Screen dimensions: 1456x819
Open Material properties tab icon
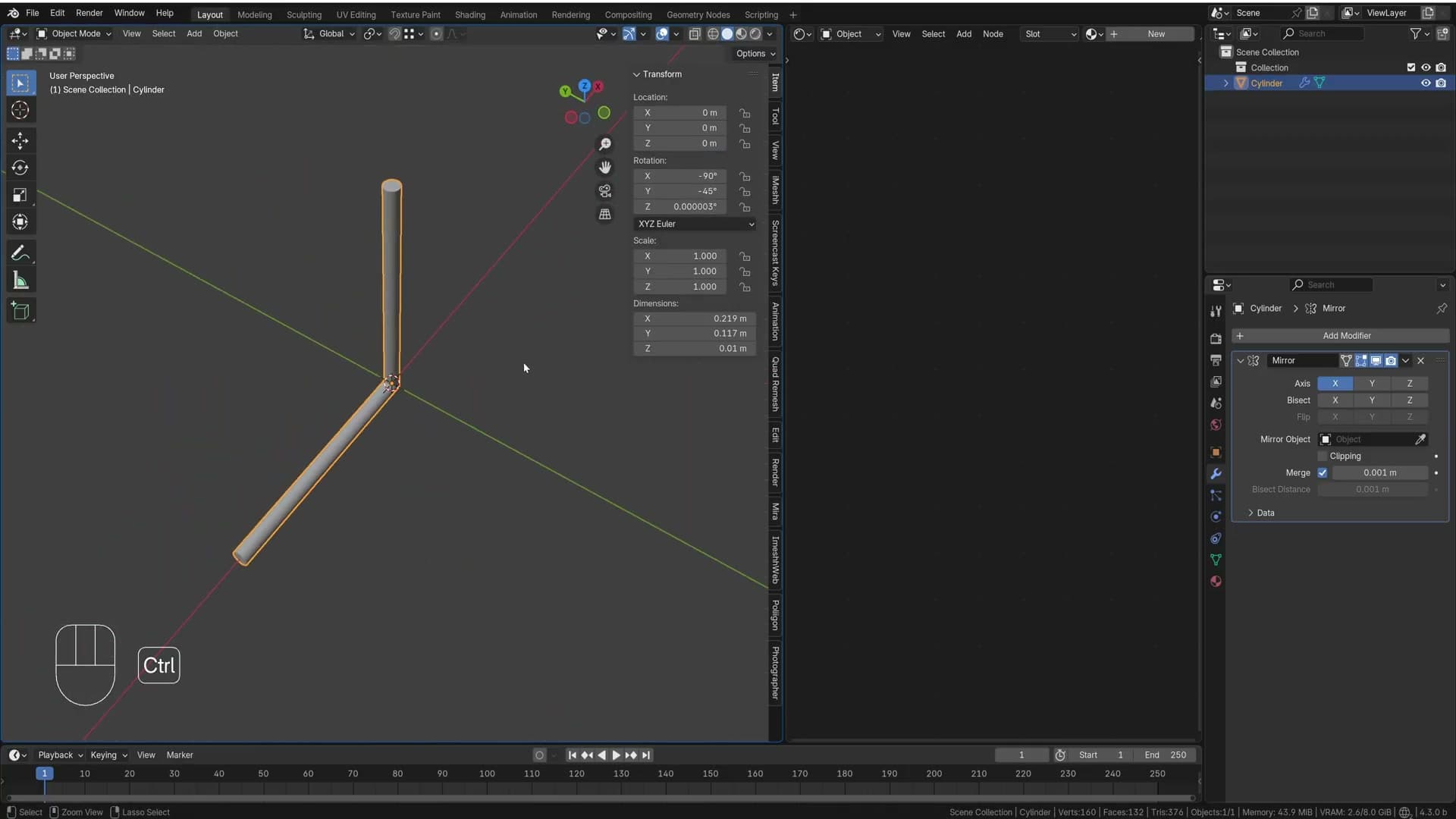[x=1216, y=582]
